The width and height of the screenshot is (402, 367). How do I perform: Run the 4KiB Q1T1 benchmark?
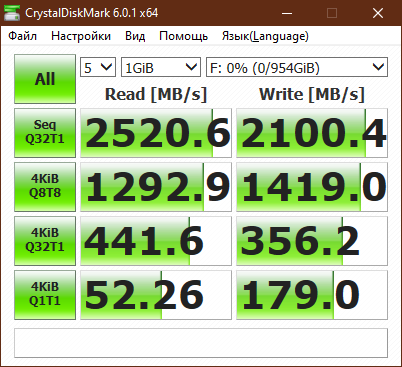point(45,295)
